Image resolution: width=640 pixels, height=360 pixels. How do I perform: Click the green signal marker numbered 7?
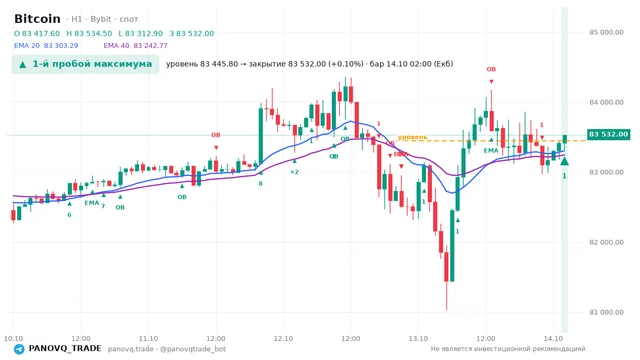103,202
